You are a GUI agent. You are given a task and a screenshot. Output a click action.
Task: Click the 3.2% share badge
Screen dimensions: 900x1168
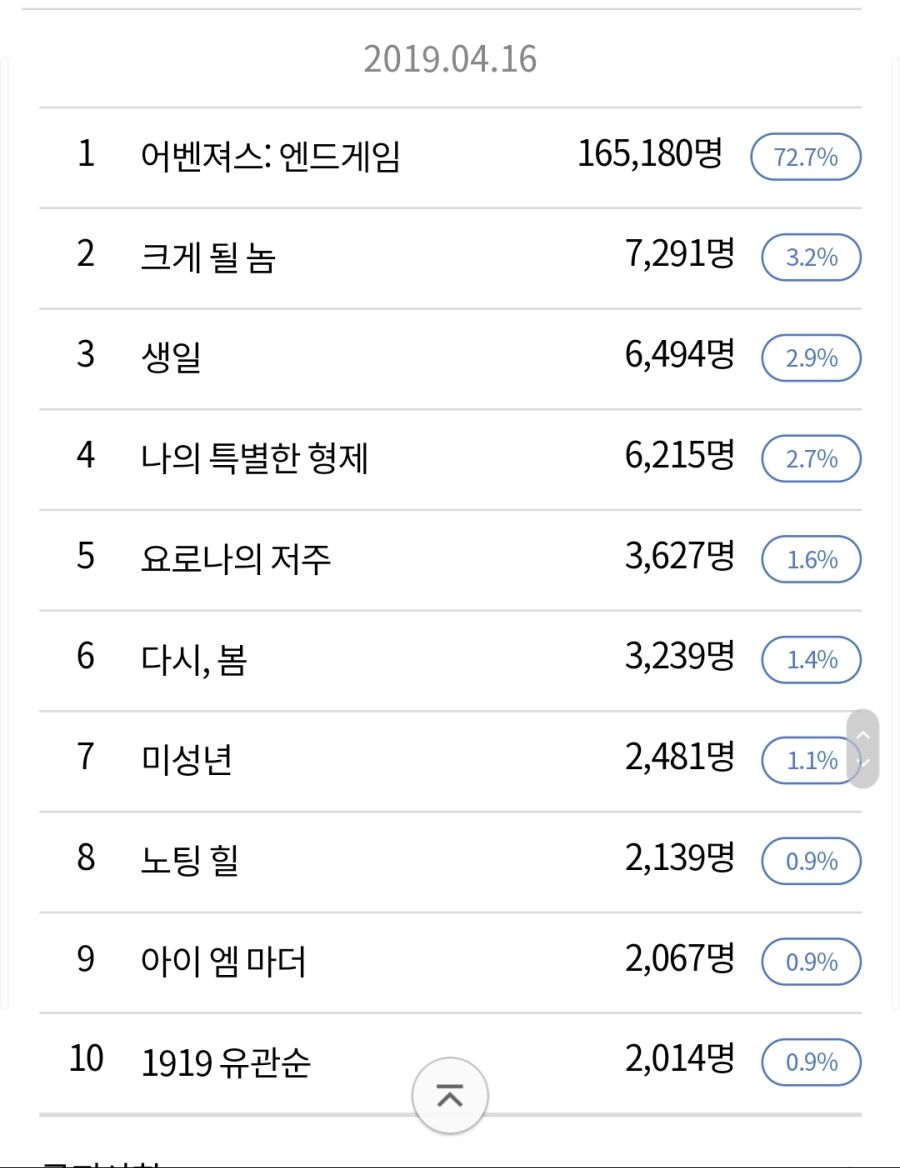pyautogui.click(x=811, y=257)
